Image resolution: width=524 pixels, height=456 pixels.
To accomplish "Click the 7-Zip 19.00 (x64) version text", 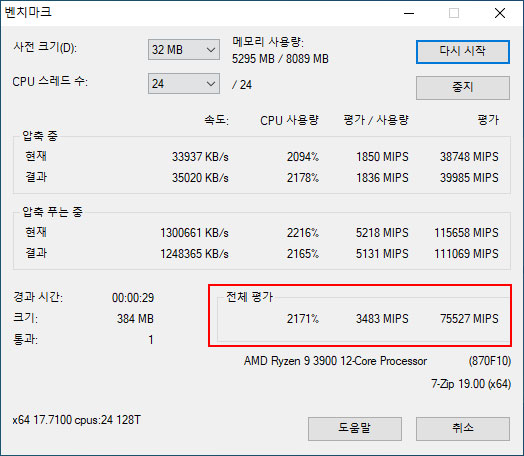I will pyautogui.click(x=471, y=384).
